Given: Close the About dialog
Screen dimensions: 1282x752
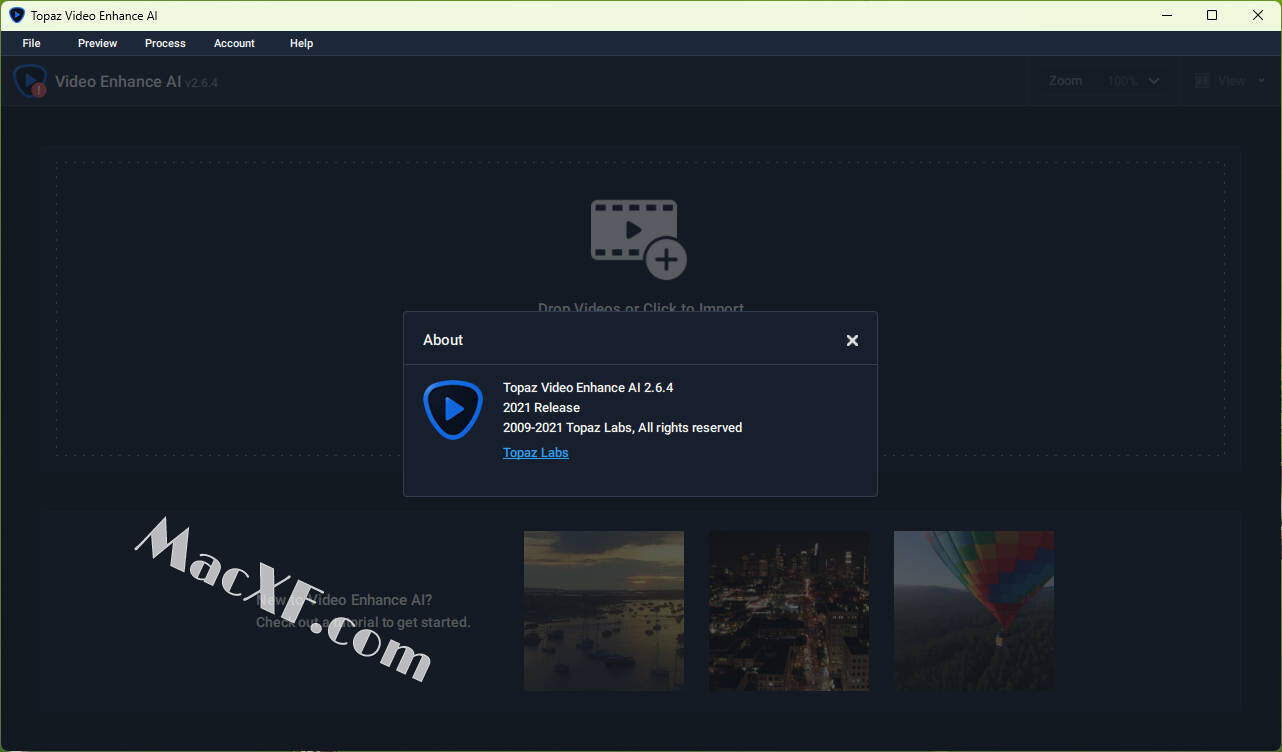Looking at the screenshot, I should pos(852,340).
